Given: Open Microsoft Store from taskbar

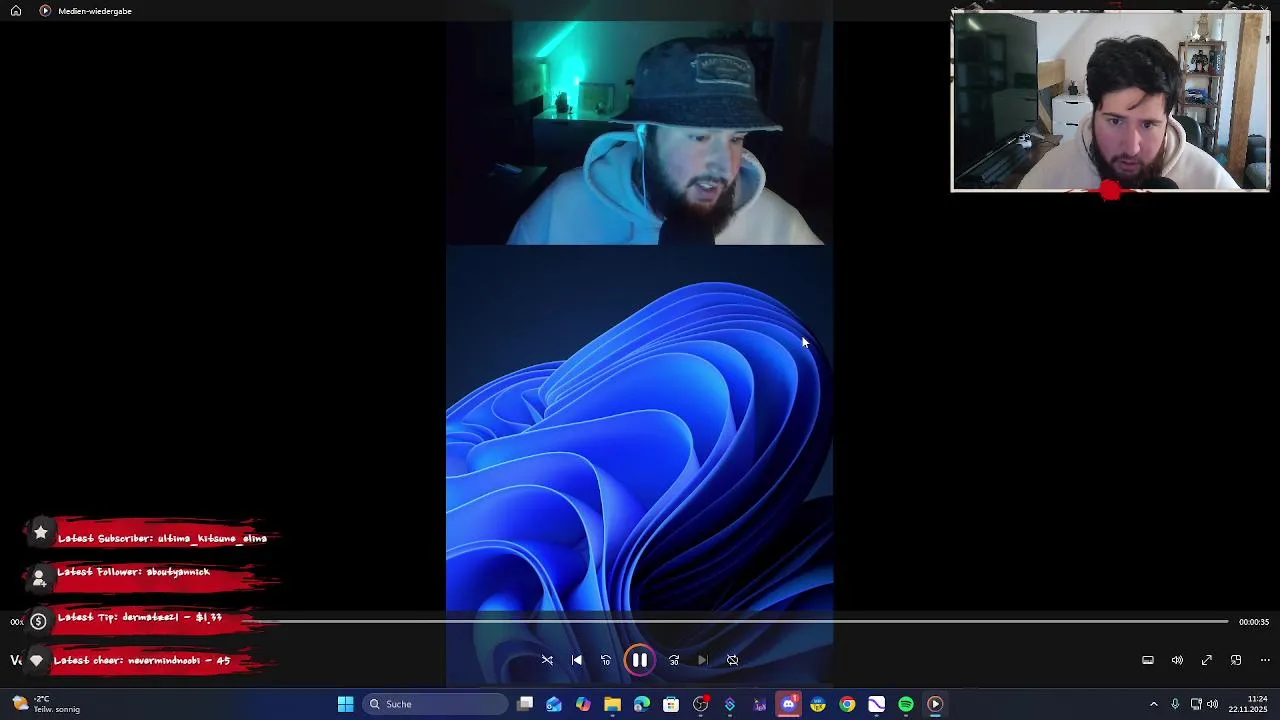Looking at the screenshot, I should [x=671, y=704].
